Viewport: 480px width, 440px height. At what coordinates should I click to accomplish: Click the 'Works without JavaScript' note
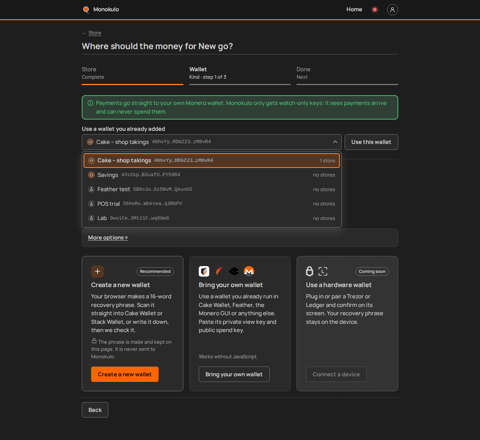pyautogui.click(x=228, y=357)
